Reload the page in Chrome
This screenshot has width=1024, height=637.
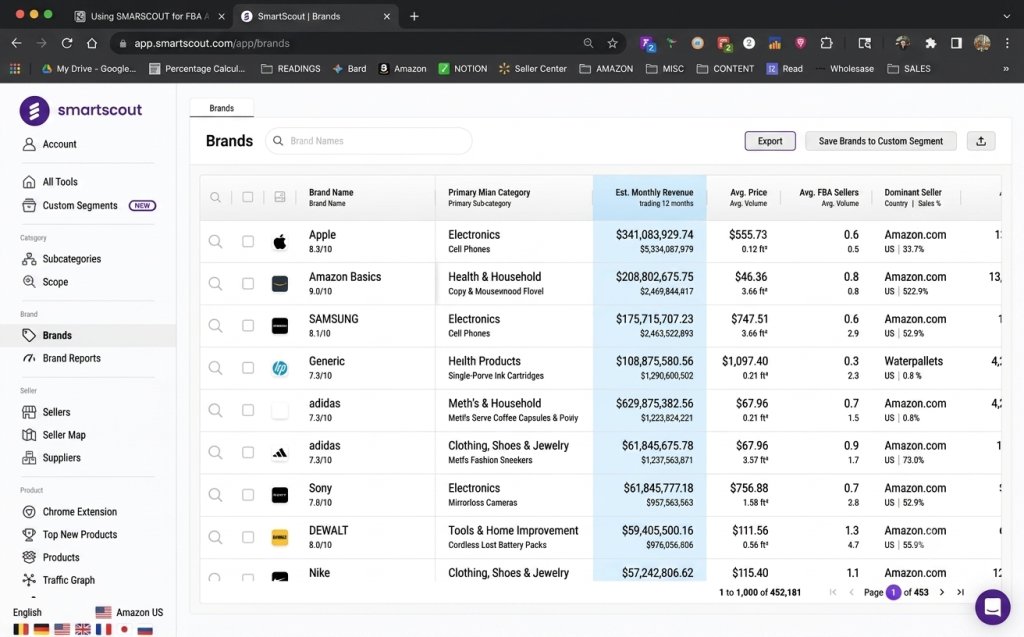[67, 43]
